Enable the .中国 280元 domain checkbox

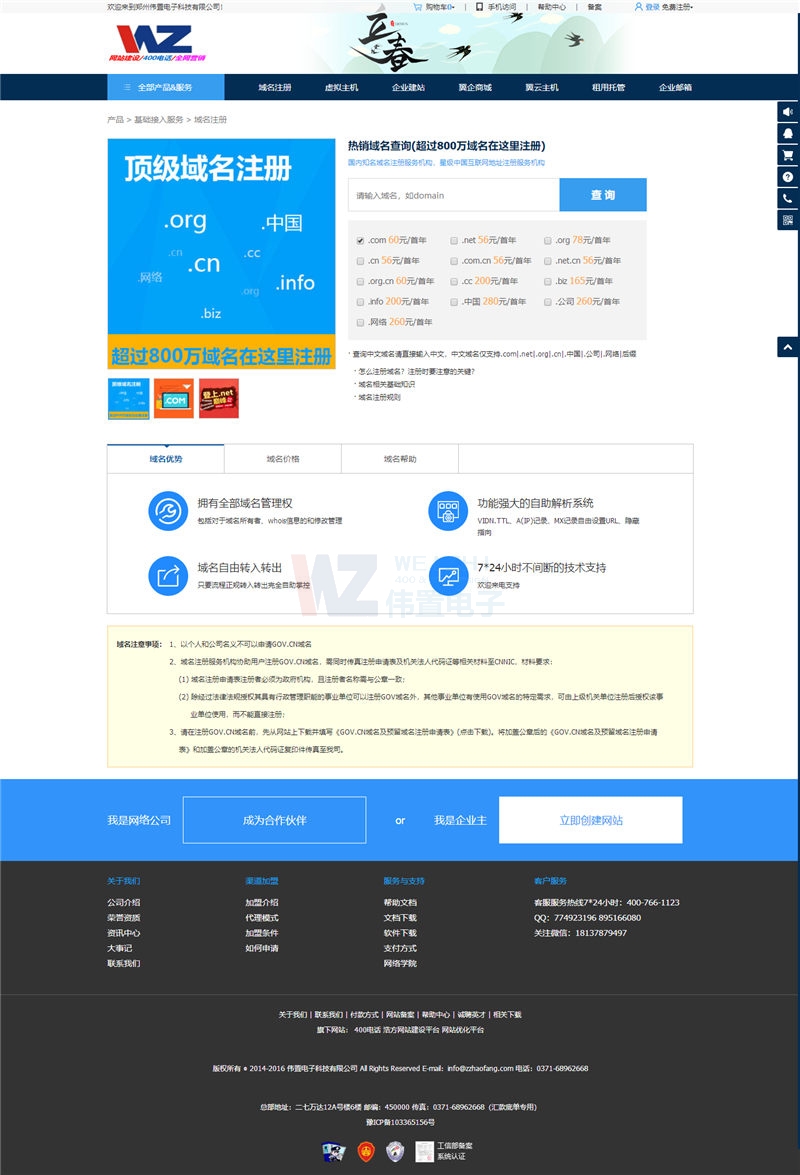454,302
